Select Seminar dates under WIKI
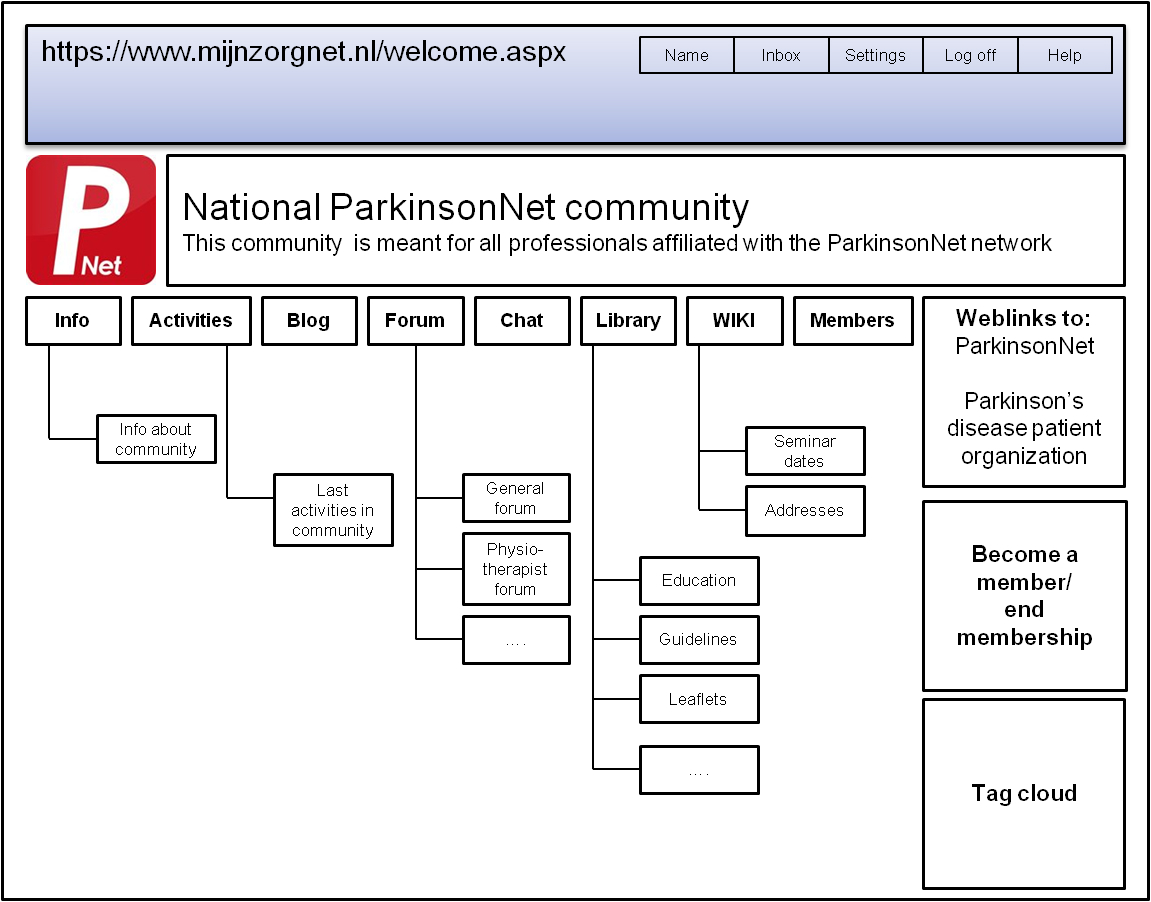 804,451
